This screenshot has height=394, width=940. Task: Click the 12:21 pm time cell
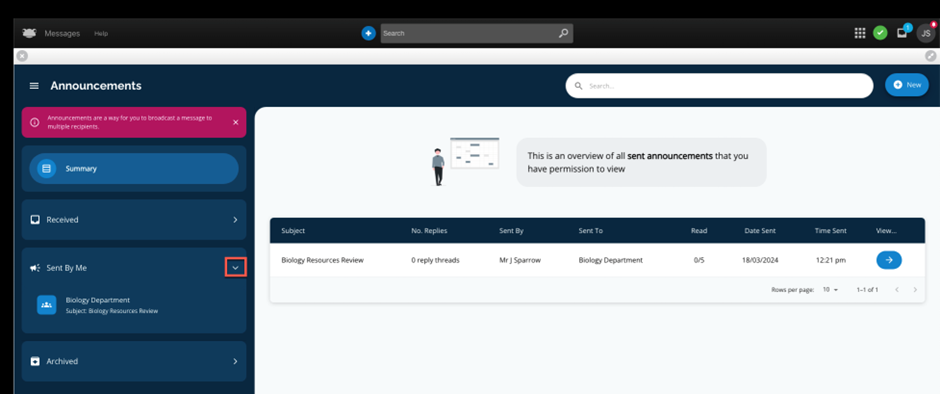(830, 260)
